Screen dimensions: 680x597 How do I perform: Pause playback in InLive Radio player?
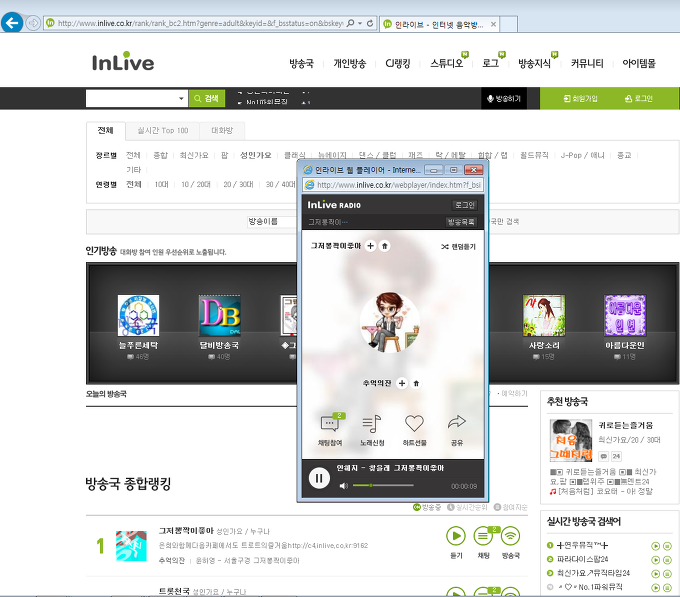coord(319,478)
